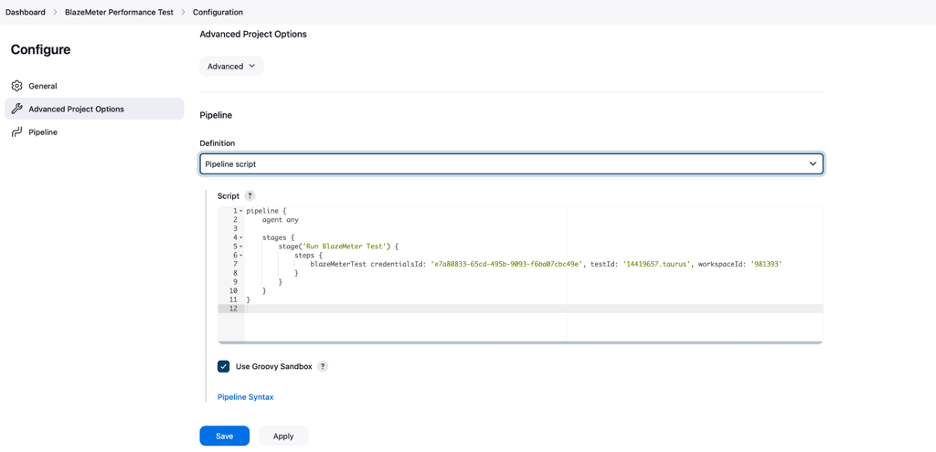
Task: Expand the Advanced options button
Action: click(231, 66)
